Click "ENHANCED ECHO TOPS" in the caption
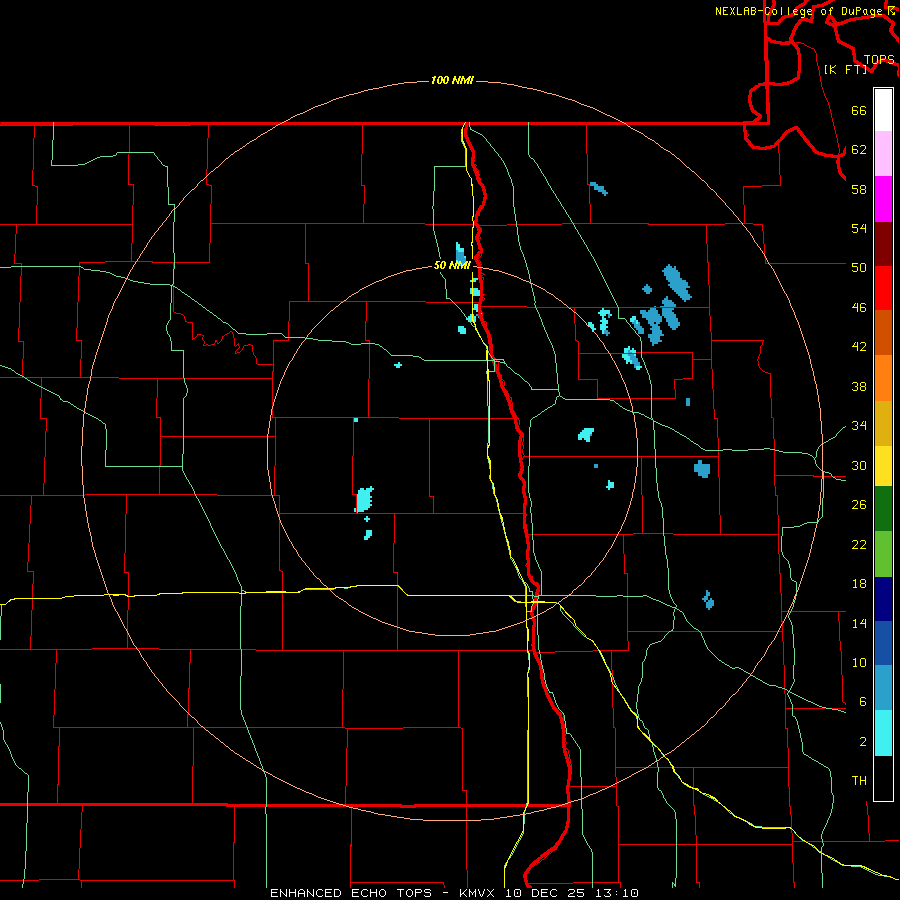Screen dimensions: 900x900 [x=351, y=893]
